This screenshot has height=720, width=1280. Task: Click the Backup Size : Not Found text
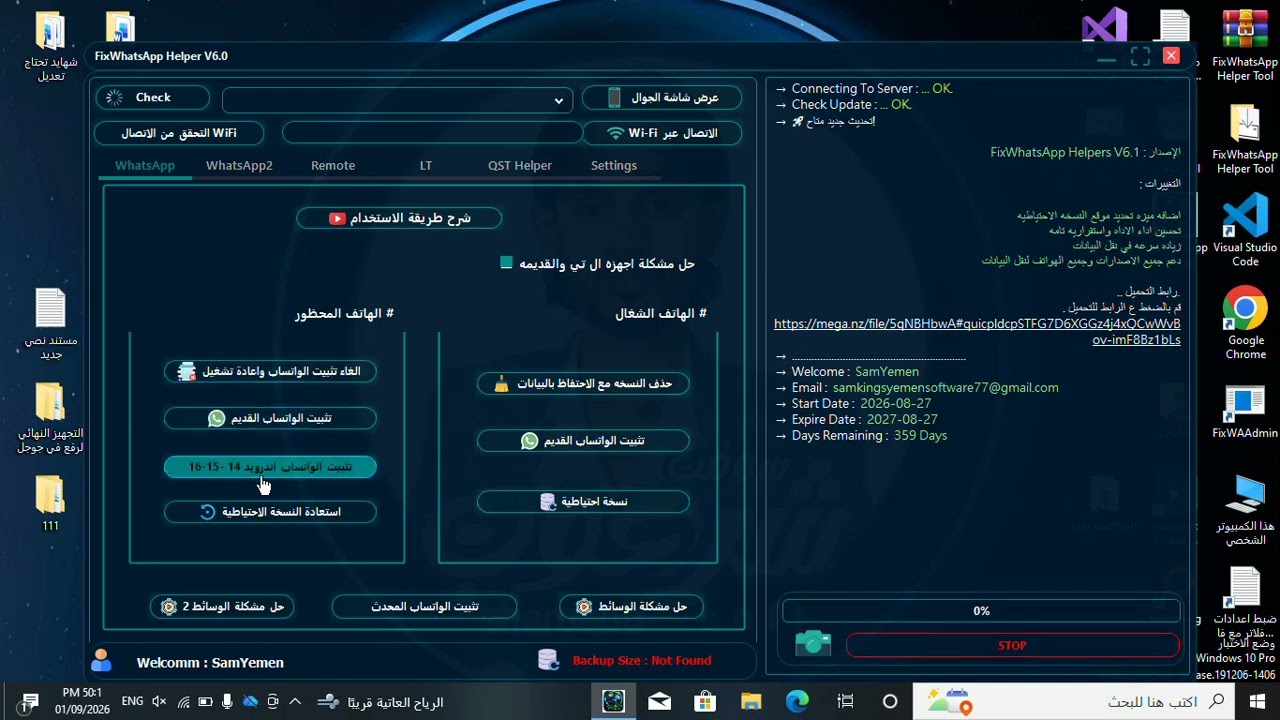point(642,661)
